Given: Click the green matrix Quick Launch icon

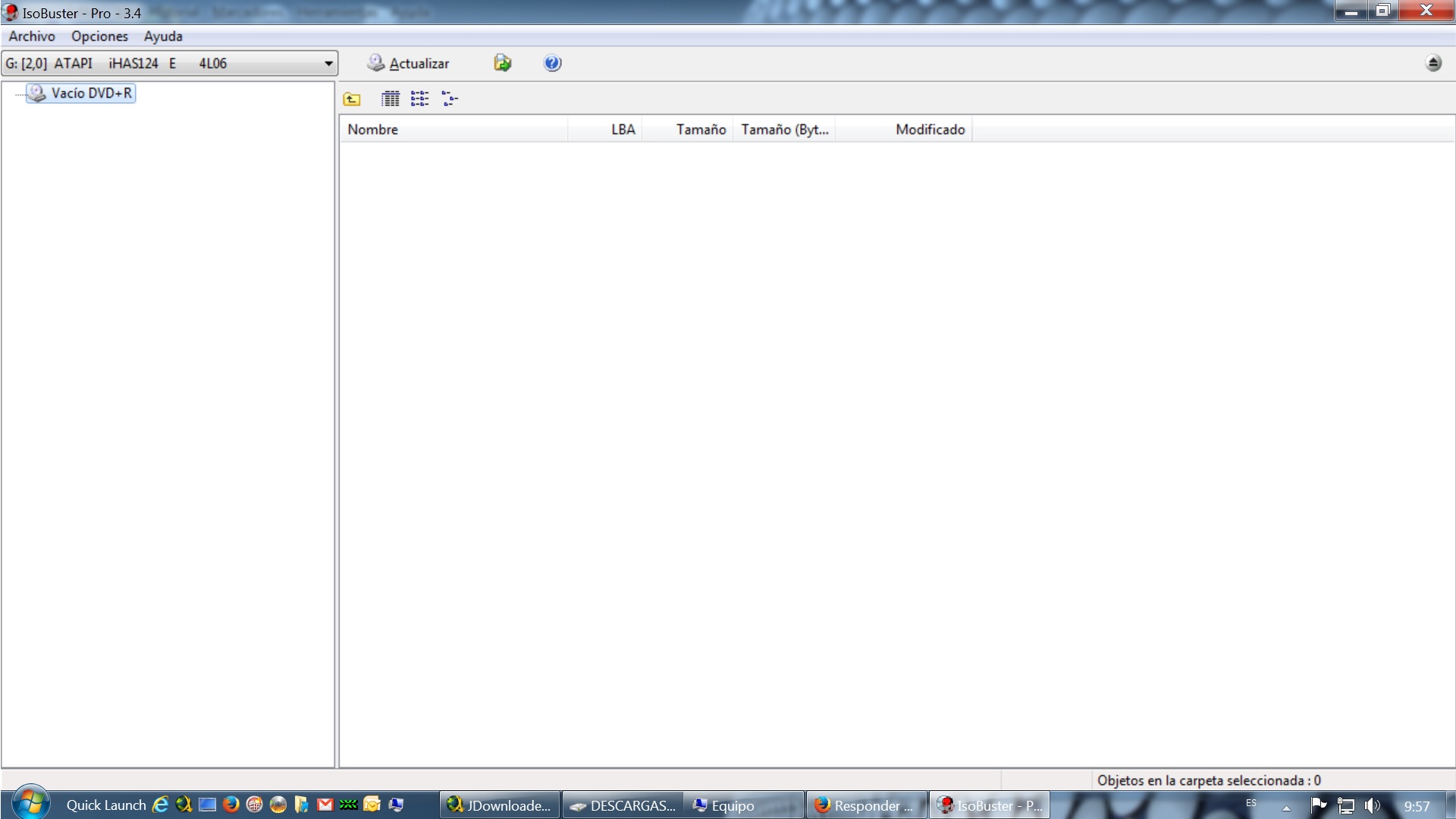Looking at the screenshot, I should [x=349, y=805].
